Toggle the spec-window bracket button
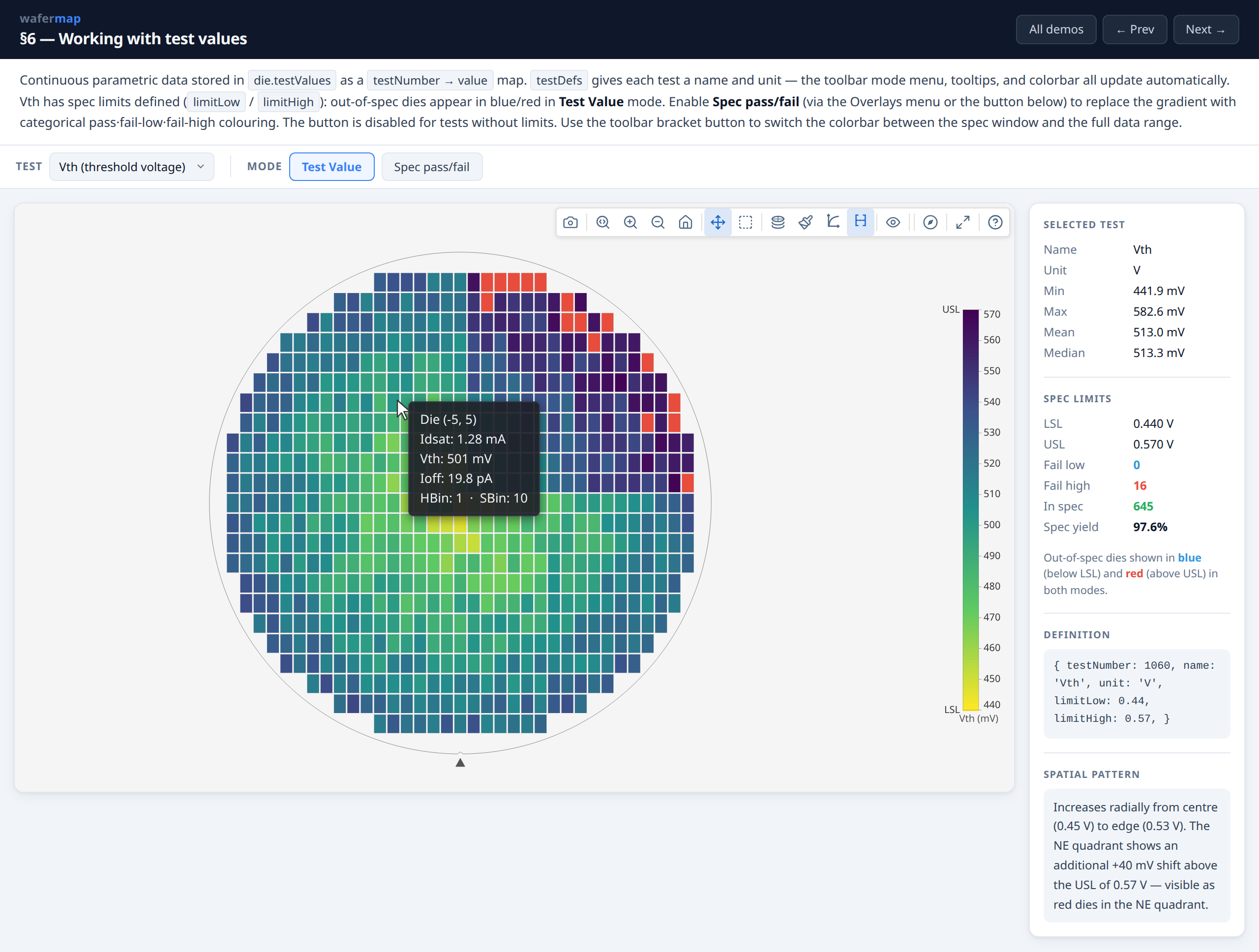Image resolution: width=1259 pixels, height=952 pixels. 861,222
